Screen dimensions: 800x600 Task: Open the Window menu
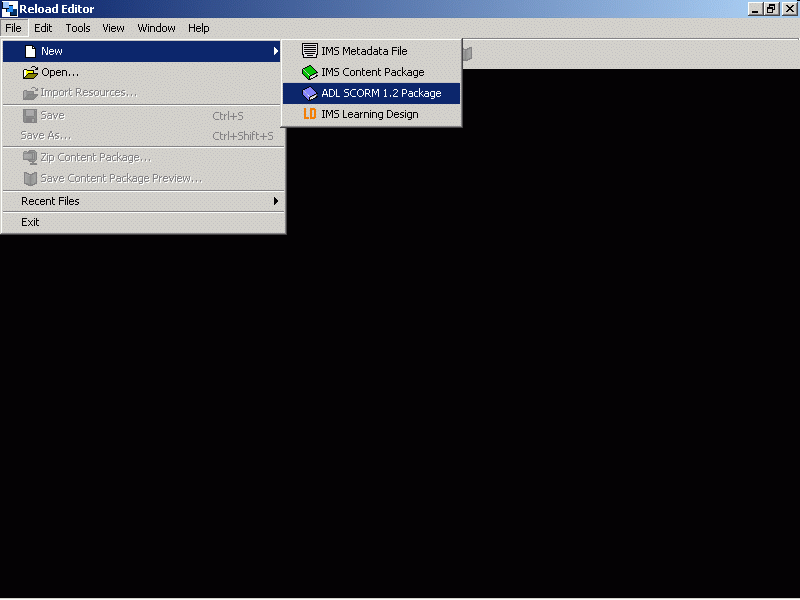[156, 28]
